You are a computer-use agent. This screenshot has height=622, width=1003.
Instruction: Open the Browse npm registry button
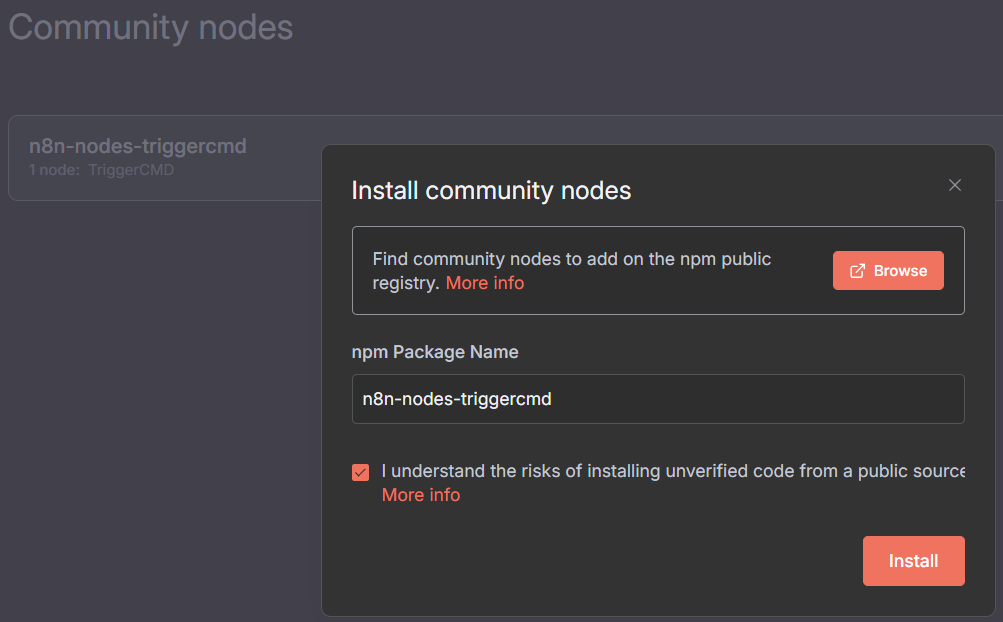(888, 271)
